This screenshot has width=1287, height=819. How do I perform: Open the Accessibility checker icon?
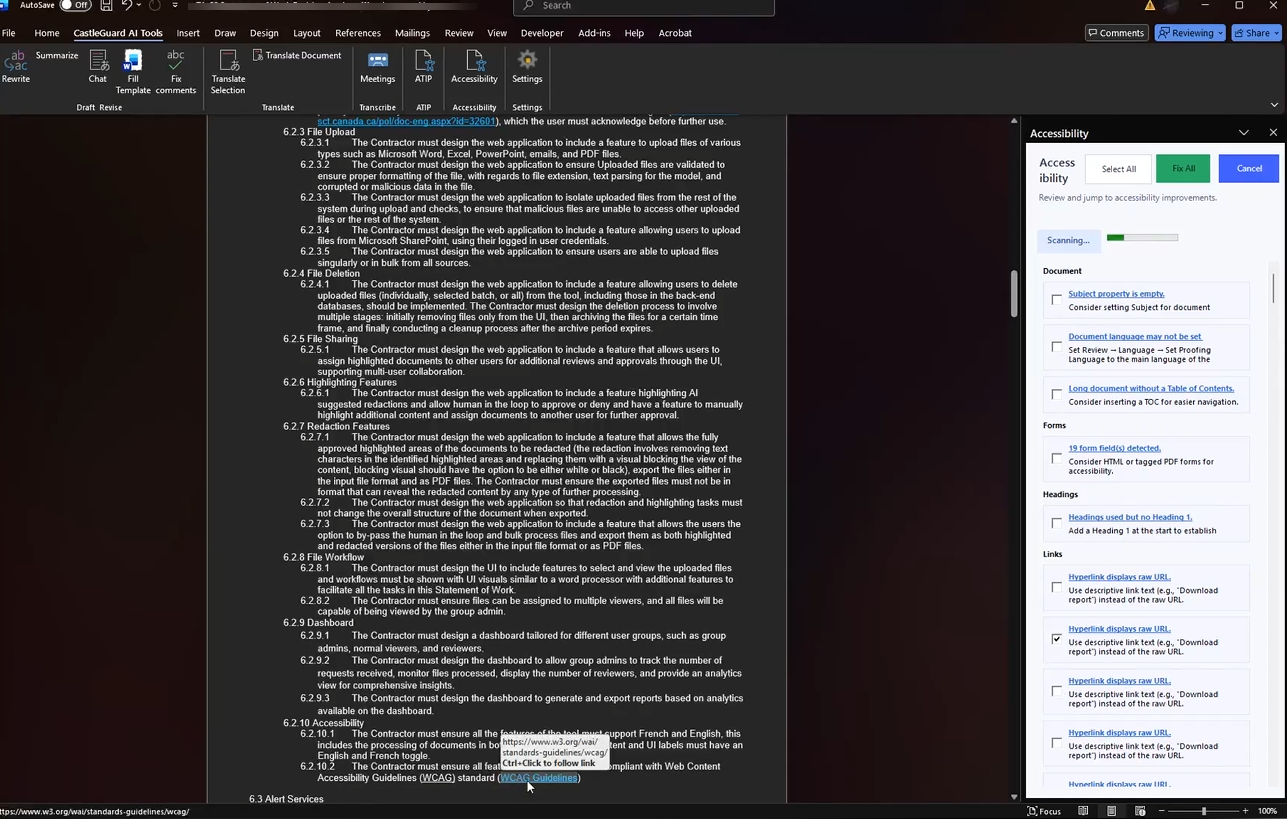click(474, 66)
